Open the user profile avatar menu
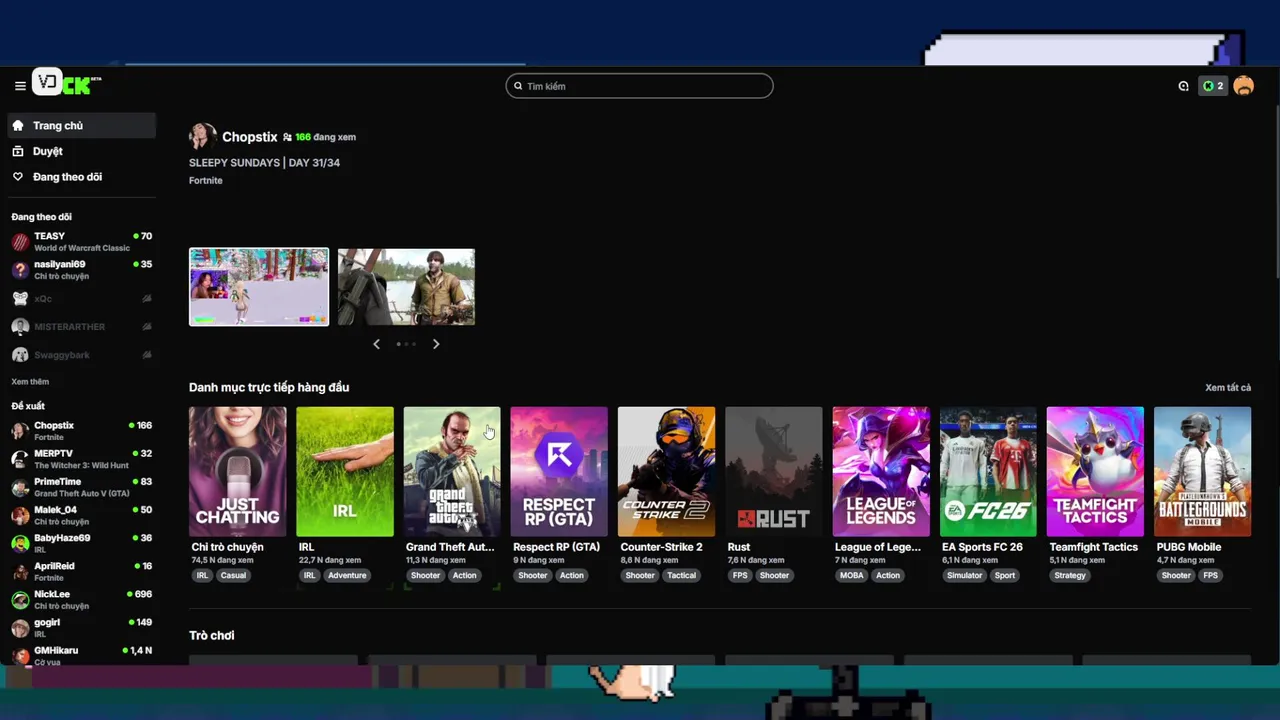The image size is (1280, 720). pos(1244,86)
